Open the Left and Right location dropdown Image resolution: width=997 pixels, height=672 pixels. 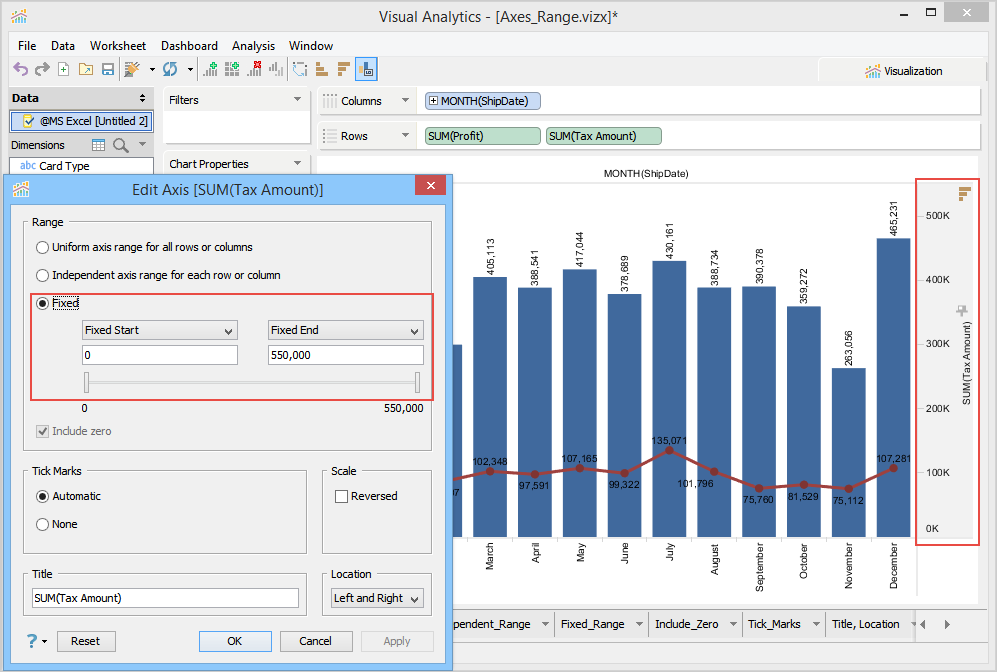point(377,598)
